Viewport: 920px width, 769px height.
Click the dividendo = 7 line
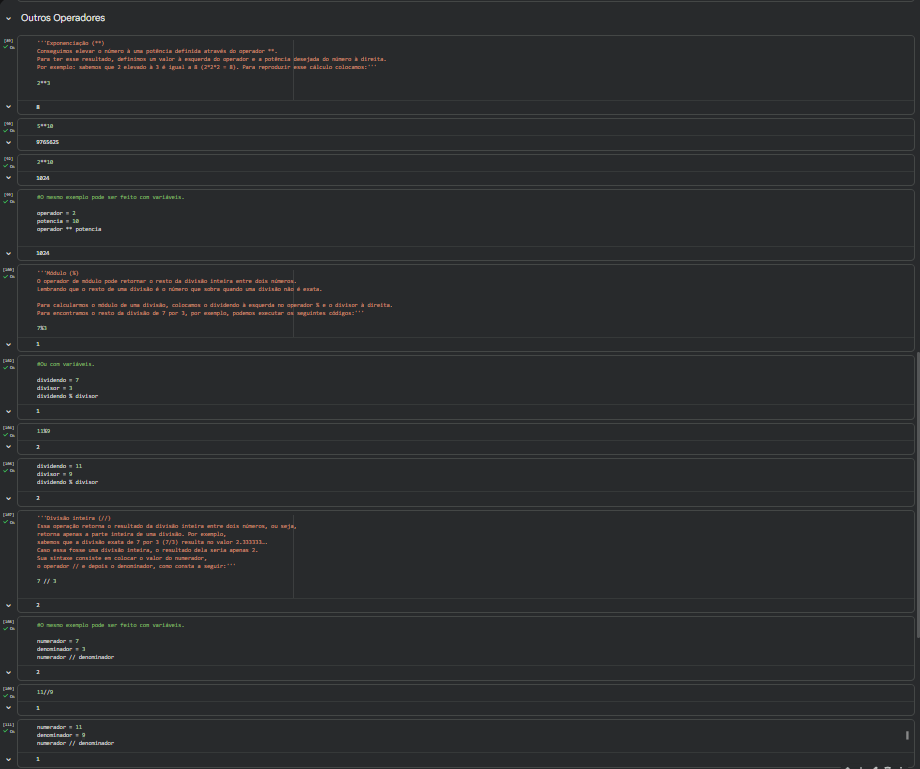58,380
